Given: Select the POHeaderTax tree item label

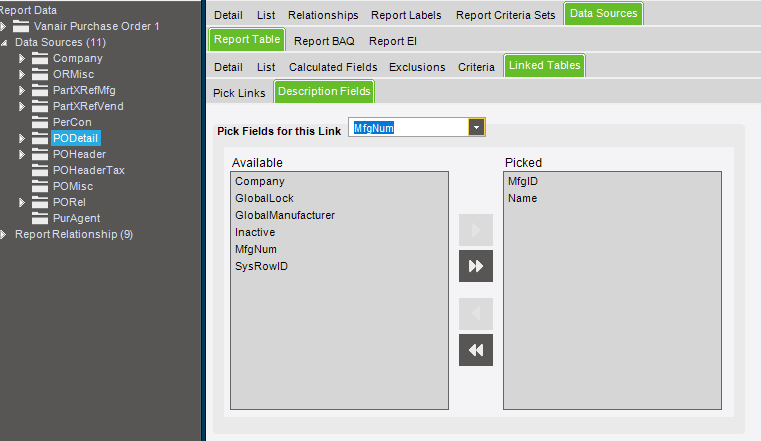Looking at the screenshot, I should [x=89, y=170].
